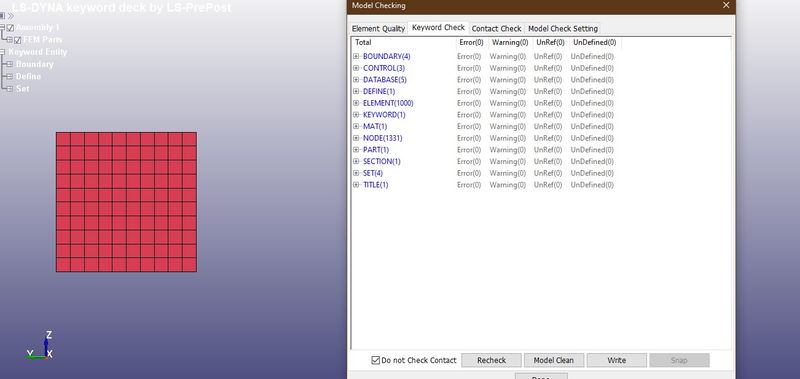Click the Total column header
This screenshot has height=379, width=800.
[x=404, y=42]
